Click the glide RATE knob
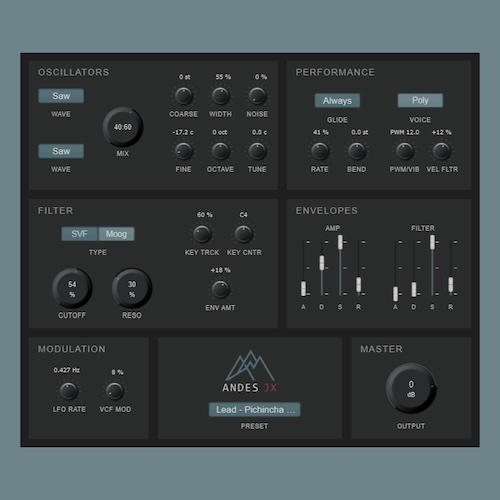 click(320, 151)
